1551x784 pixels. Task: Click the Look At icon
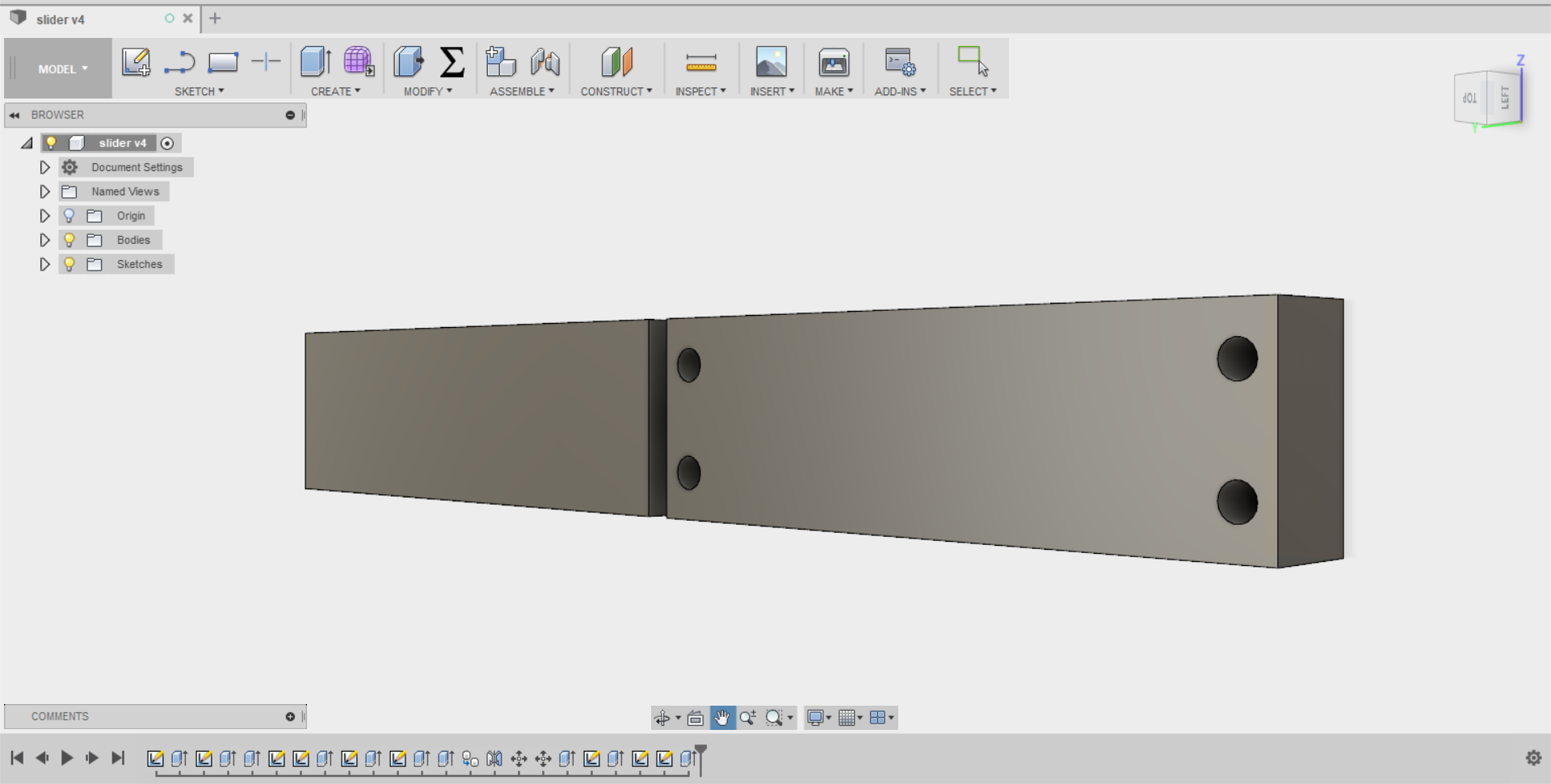696,718
